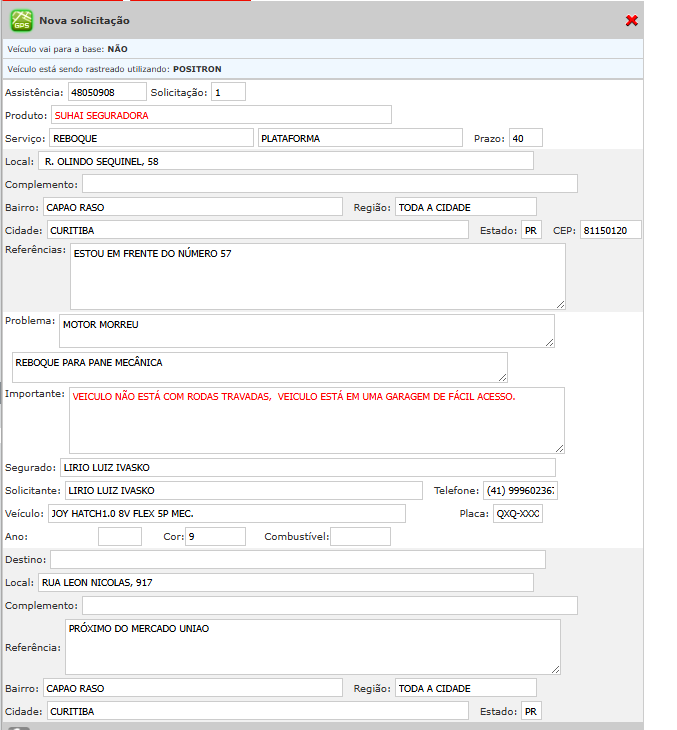Screen dimensions: 677x730
Task: Click the Assistência field showing 48050908
Action: coord(107,93)
